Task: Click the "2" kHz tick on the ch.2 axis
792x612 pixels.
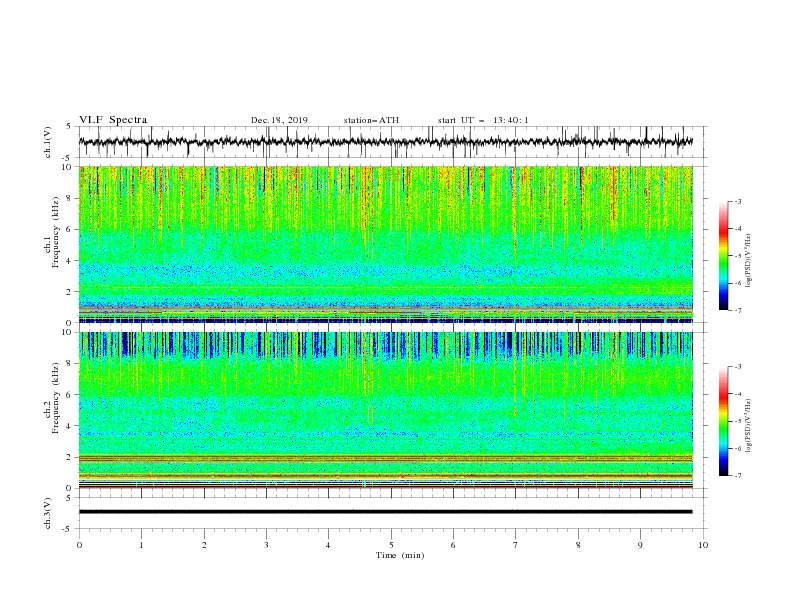Action: click(x=70, y=457)
